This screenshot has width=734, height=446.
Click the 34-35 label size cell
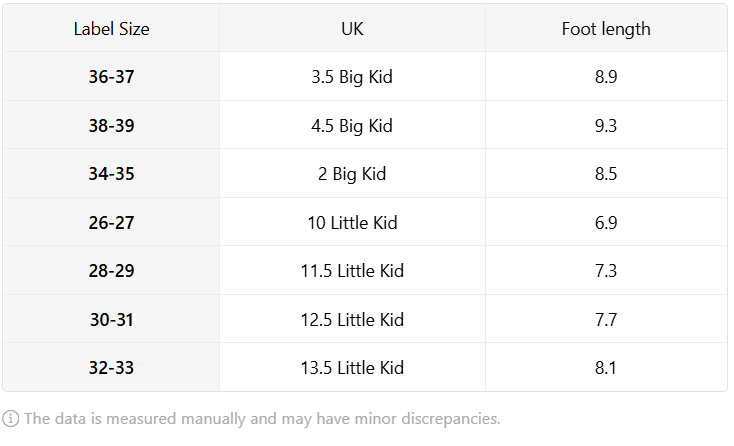[x=111, y=174]
